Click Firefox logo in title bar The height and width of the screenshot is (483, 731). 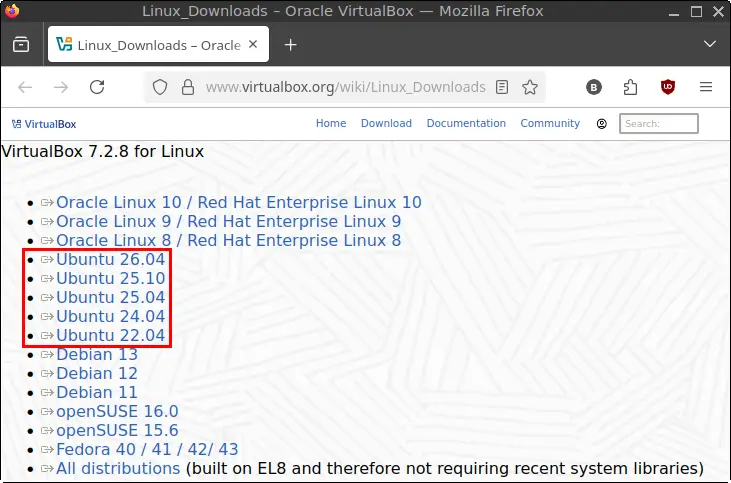tap(12, 10)
